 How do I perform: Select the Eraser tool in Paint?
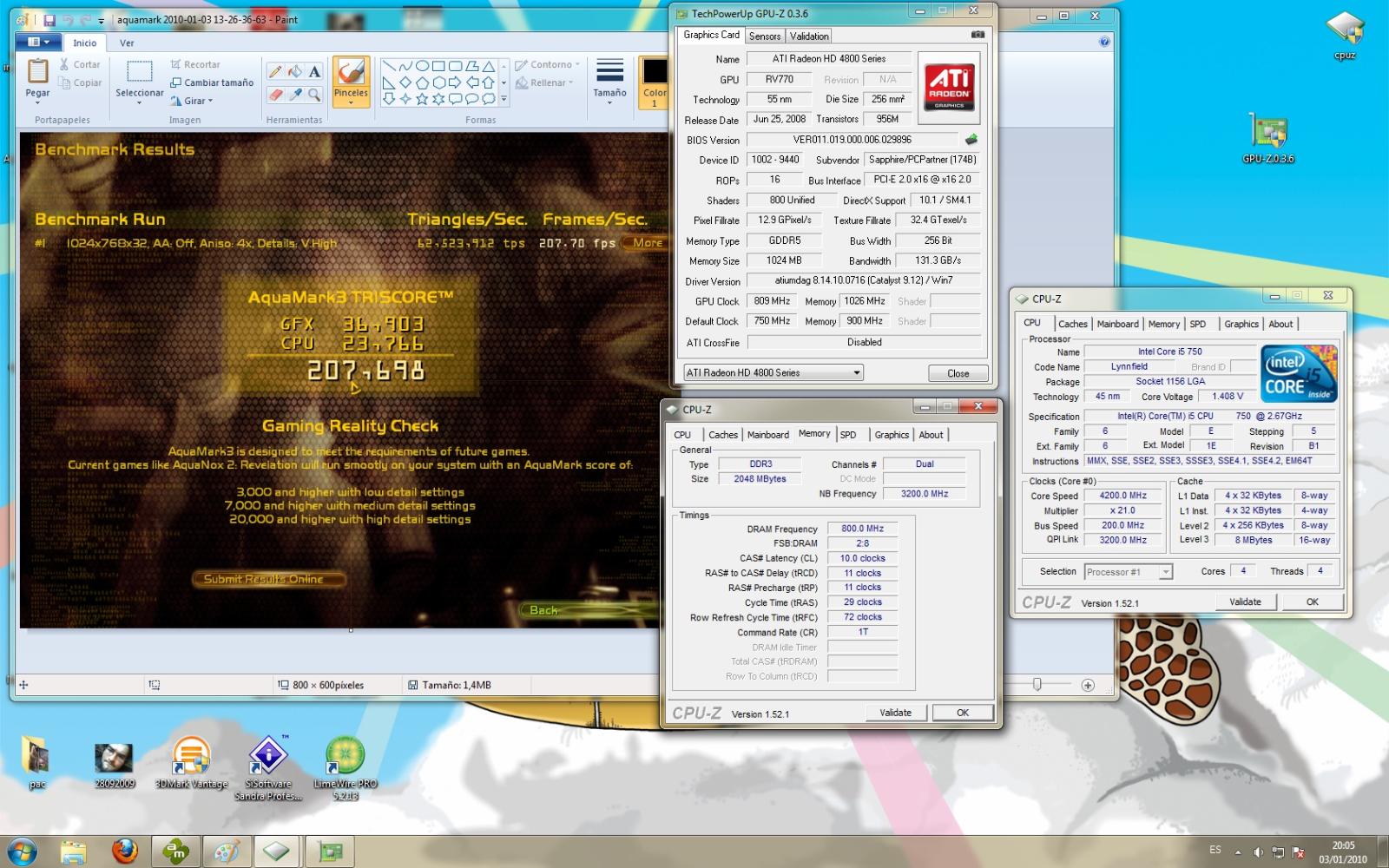275,95
